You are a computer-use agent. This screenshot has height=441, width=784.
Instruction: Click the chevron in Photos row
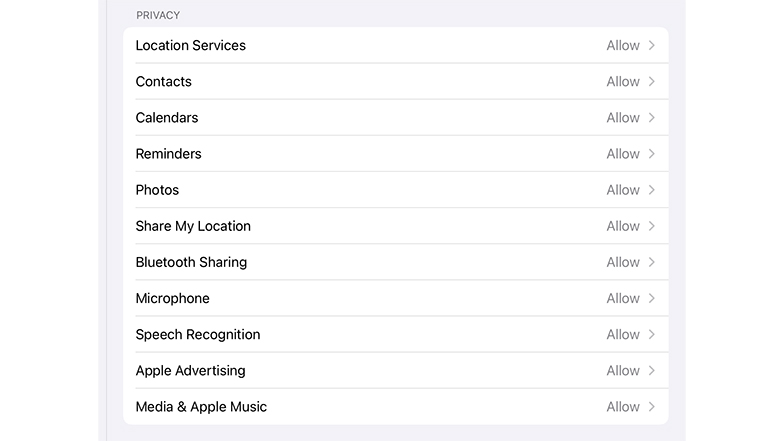652,189
